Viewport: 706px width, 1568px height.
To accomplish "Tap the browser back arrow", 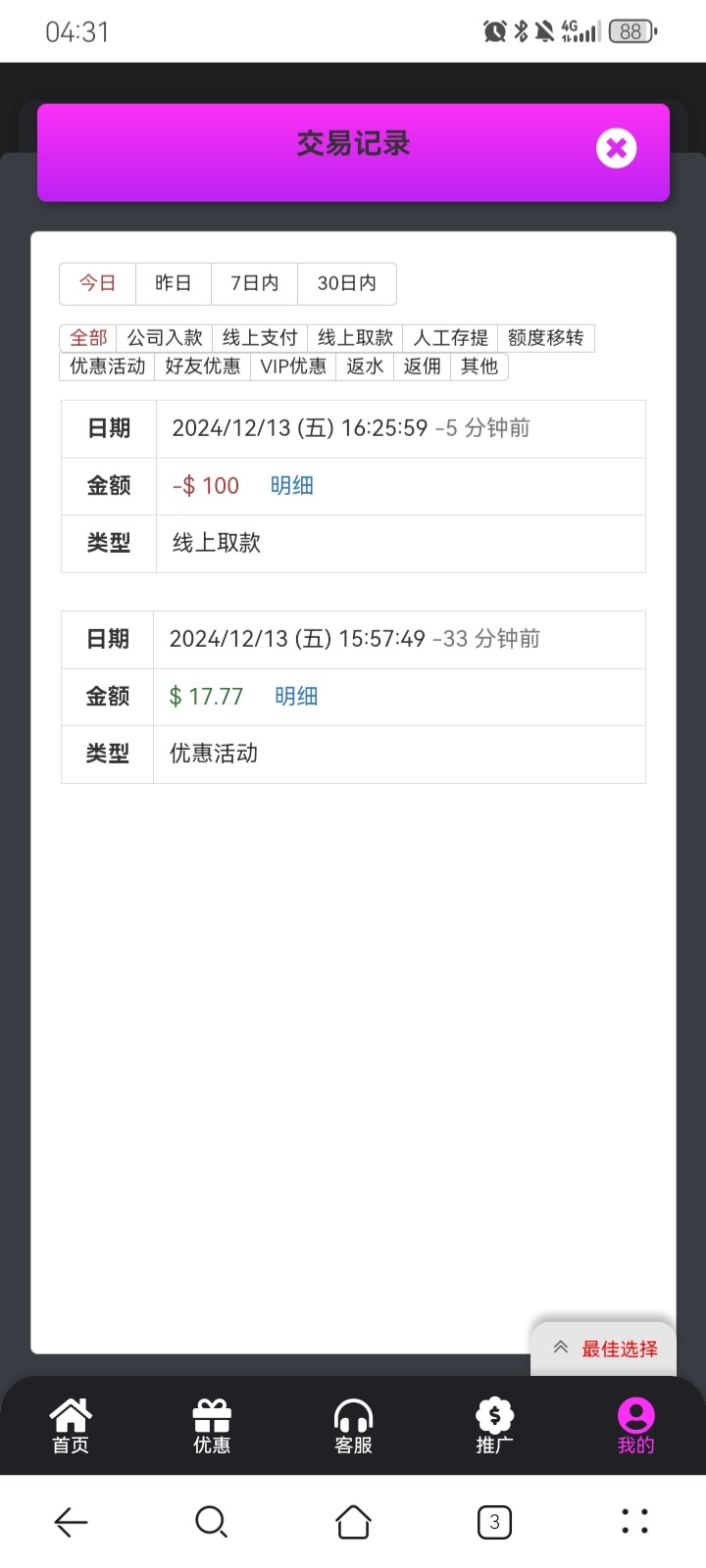I will pyautogui.click(x=71, y=1522).
